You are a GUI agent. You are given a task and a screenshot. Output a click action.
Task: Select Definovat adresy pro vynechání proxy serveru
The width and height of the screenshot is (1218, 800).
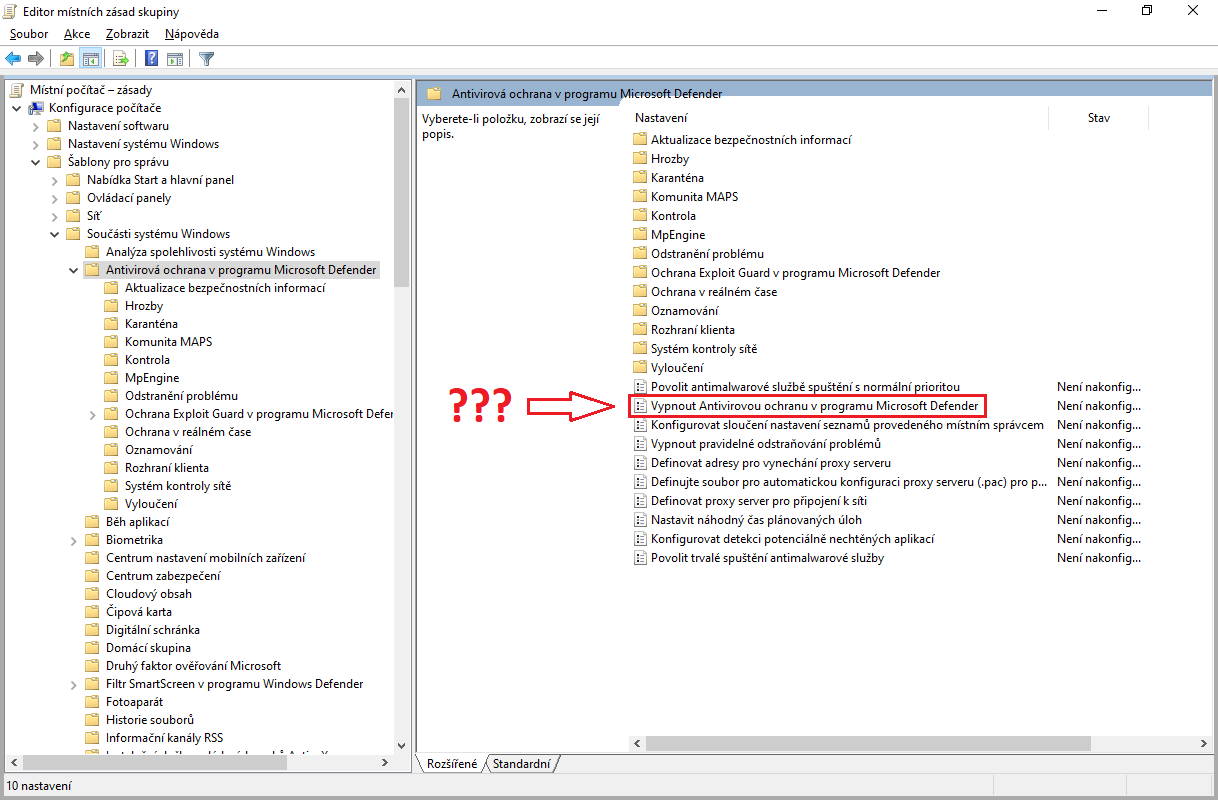point(770,462)
